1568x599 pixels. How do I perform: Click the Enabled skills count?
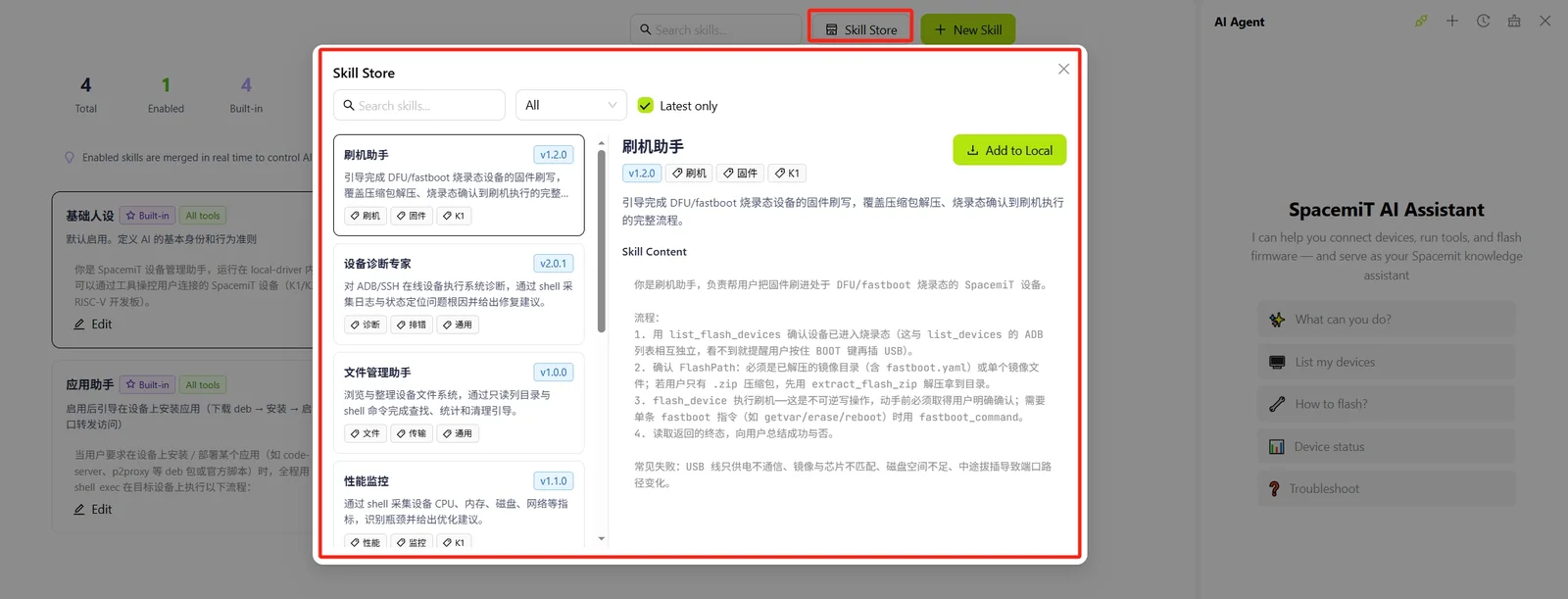[166, 85]
